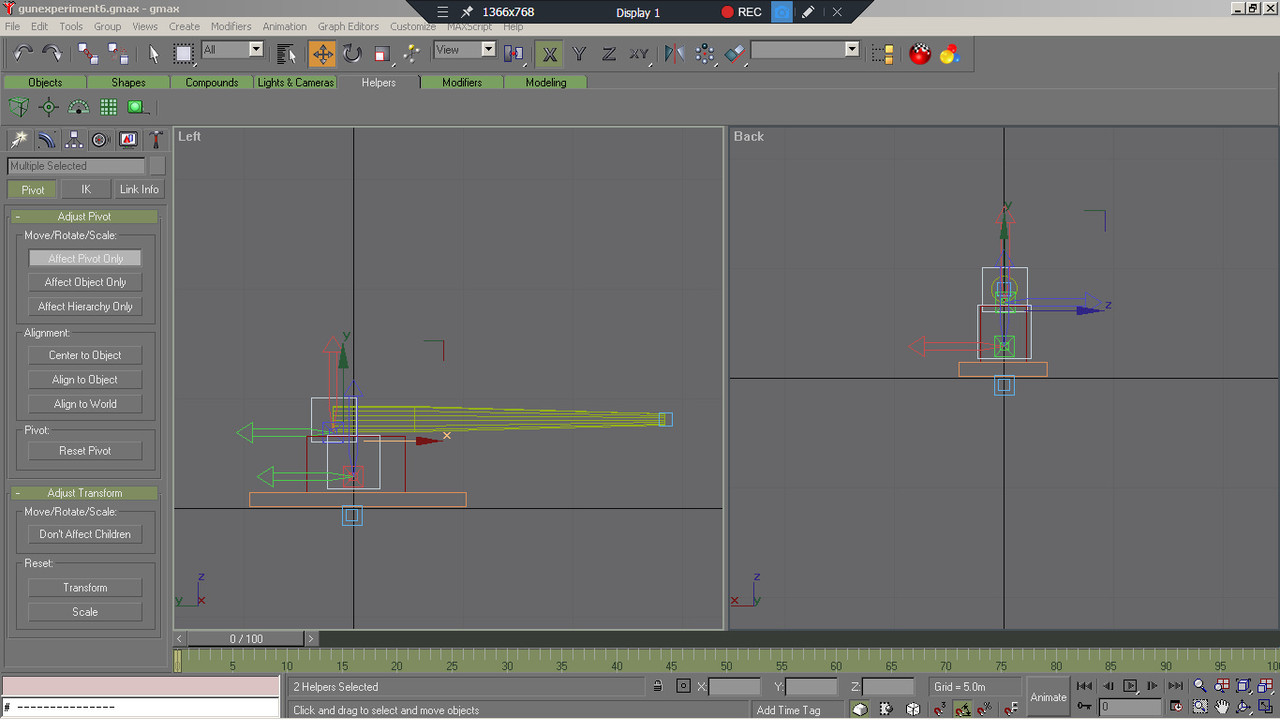Open the Utilities hammer panel tab
This screenshot has height=720, width=1280.
(155, 140)
